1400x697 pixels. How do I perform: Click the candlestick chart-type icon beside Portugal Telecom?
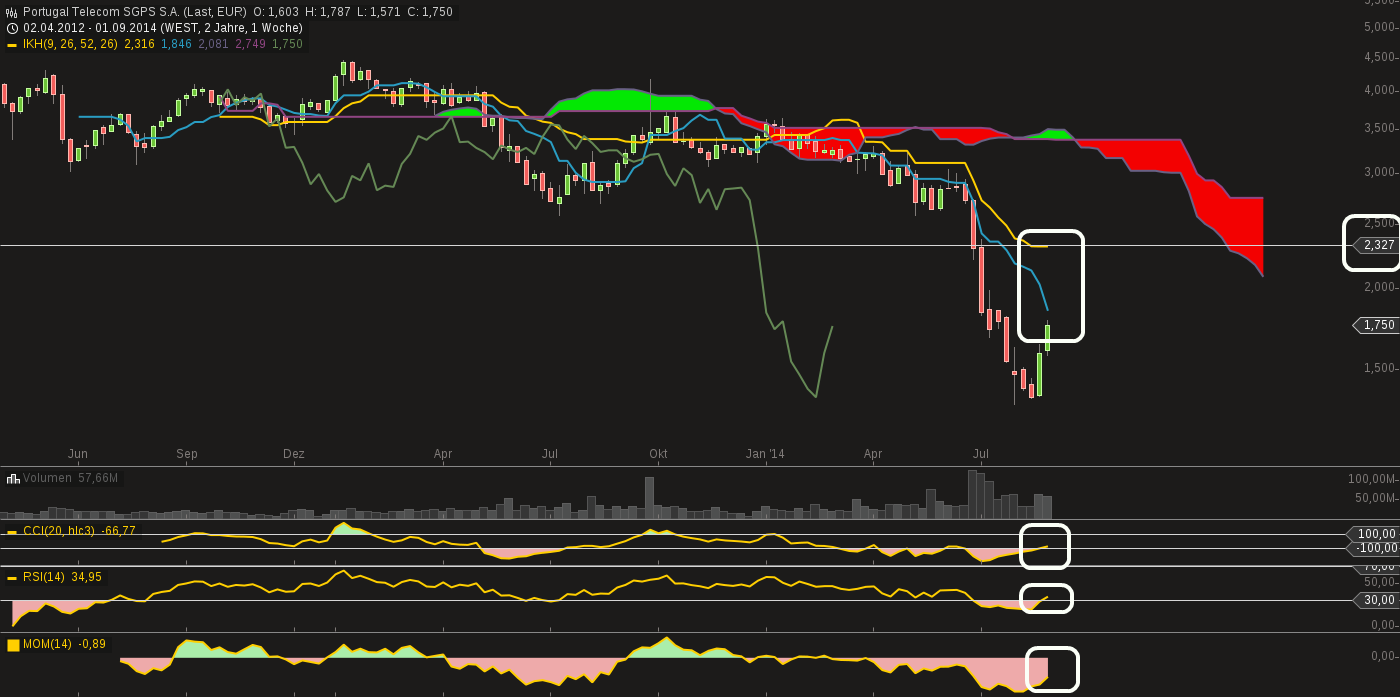tap(12, 12)
